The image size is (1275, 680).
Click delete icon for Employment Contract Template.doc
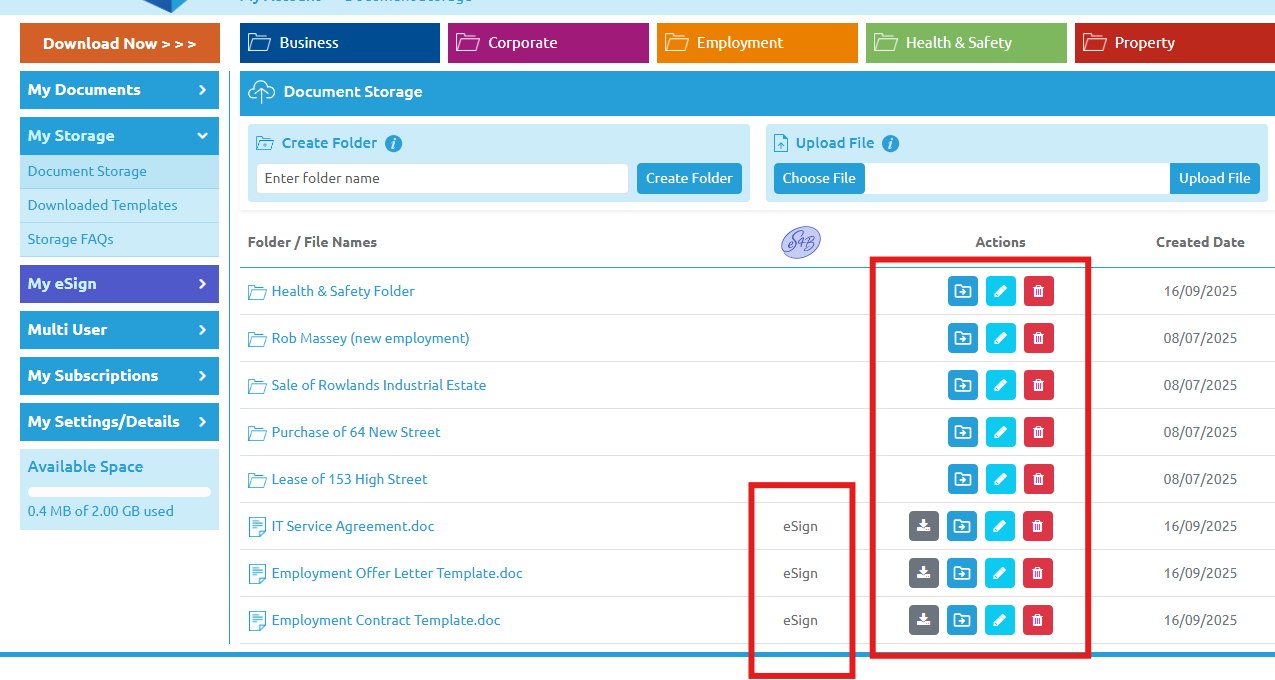(x=1037, y=620)
